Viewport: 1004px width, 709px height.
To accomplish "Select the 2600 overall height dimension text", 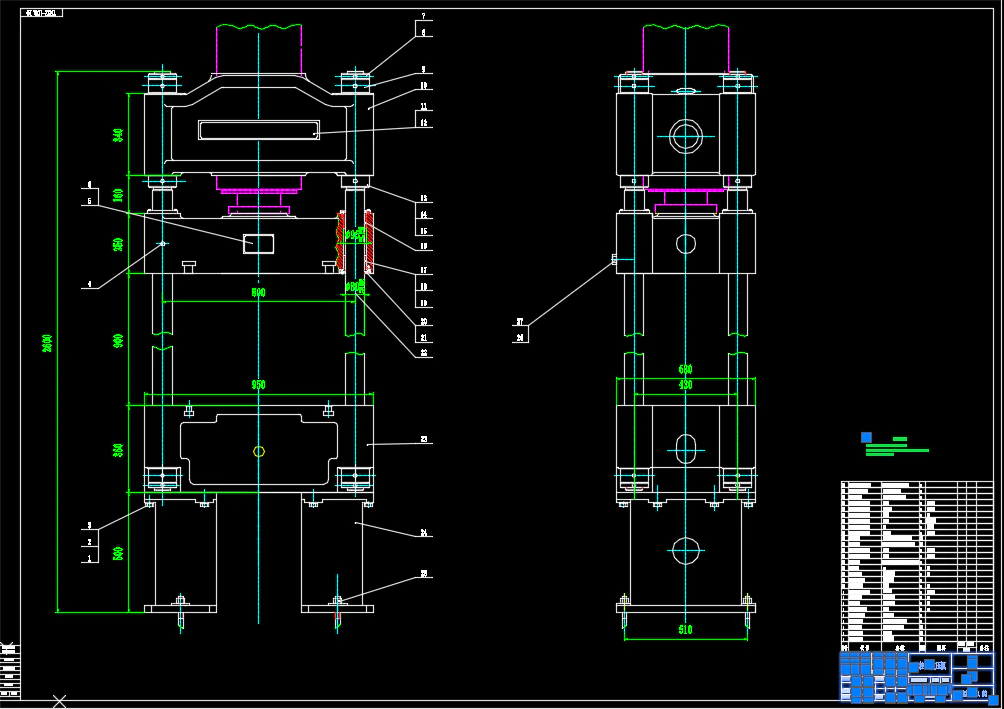I will pyautogui.click(x=47, y=343).
